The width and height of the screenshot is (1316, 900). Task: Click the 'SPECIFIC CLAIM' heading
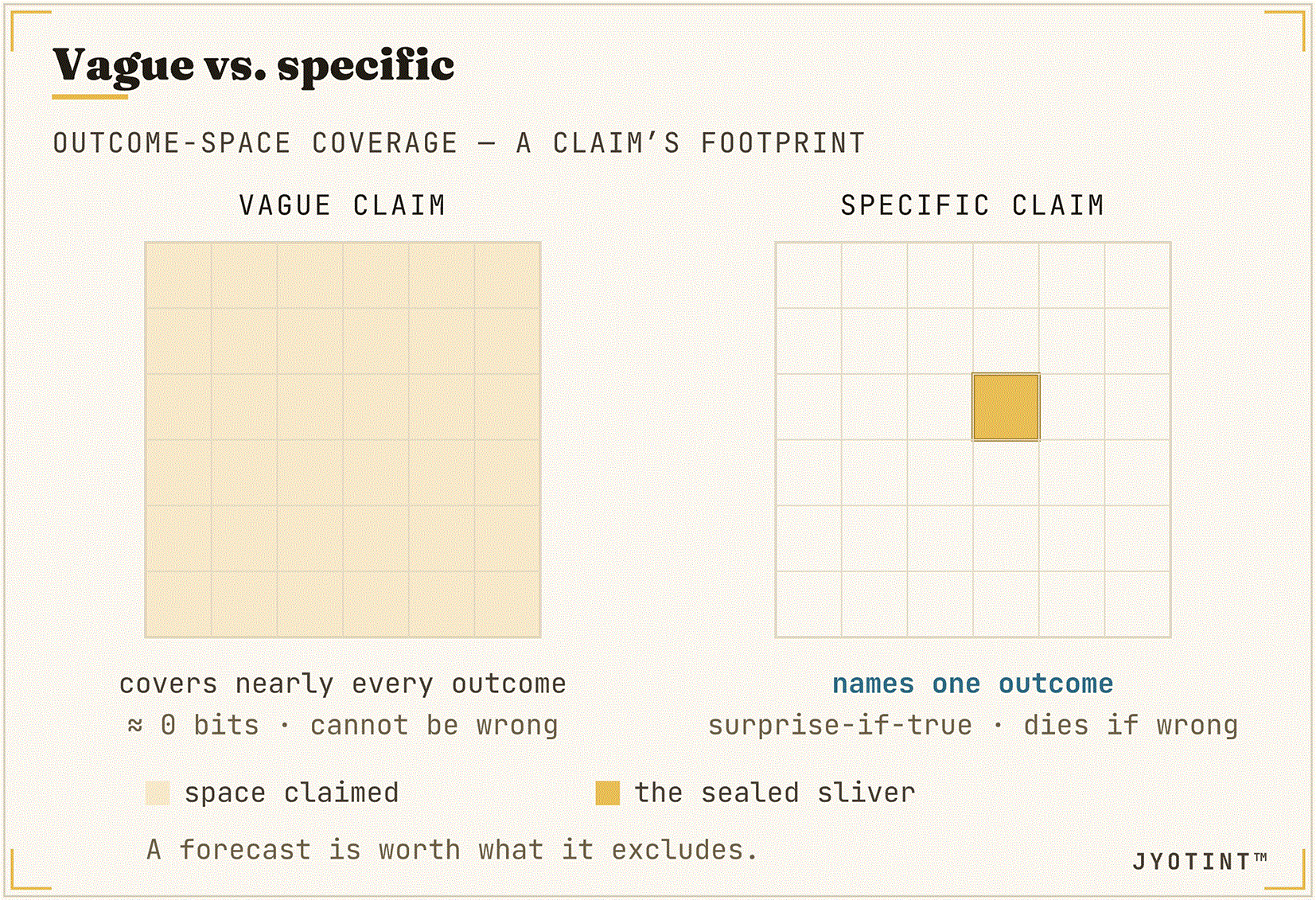[x=972, y=205]
